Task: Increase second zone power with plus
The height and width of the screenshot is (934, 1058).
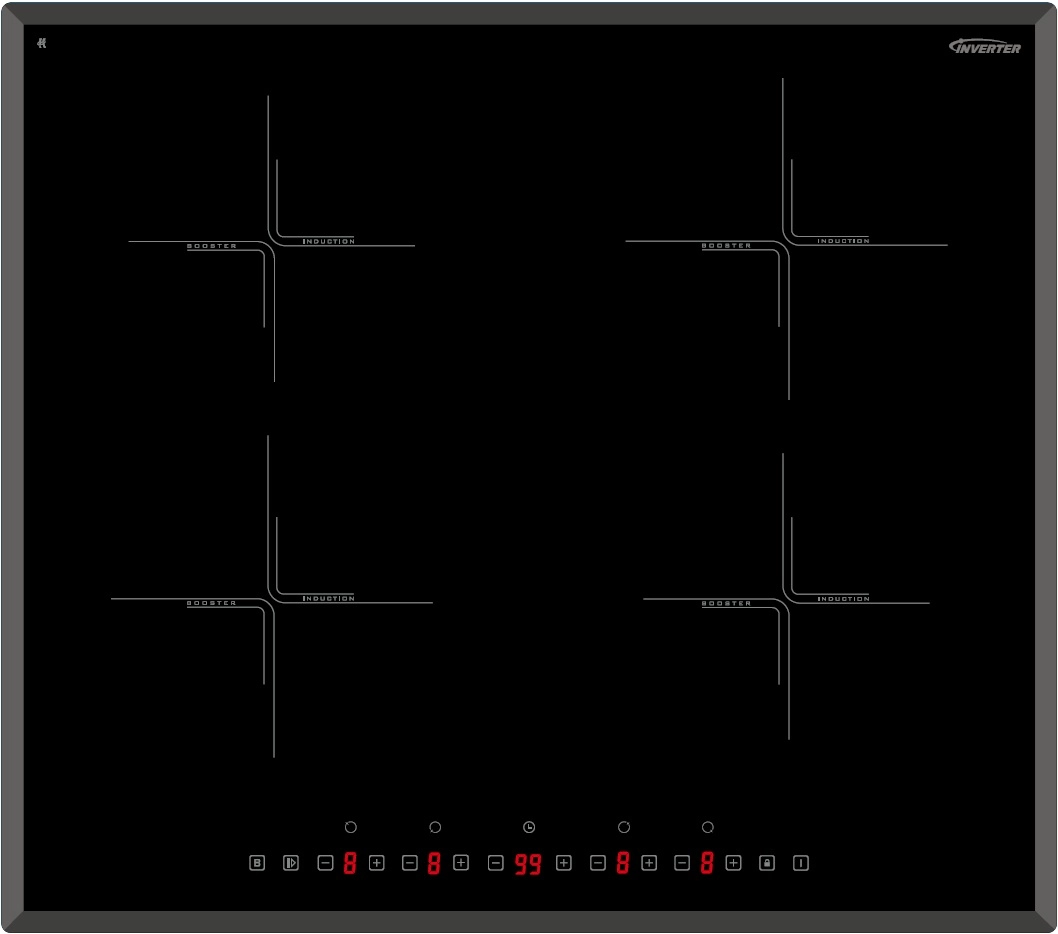Action: point(460,862)
